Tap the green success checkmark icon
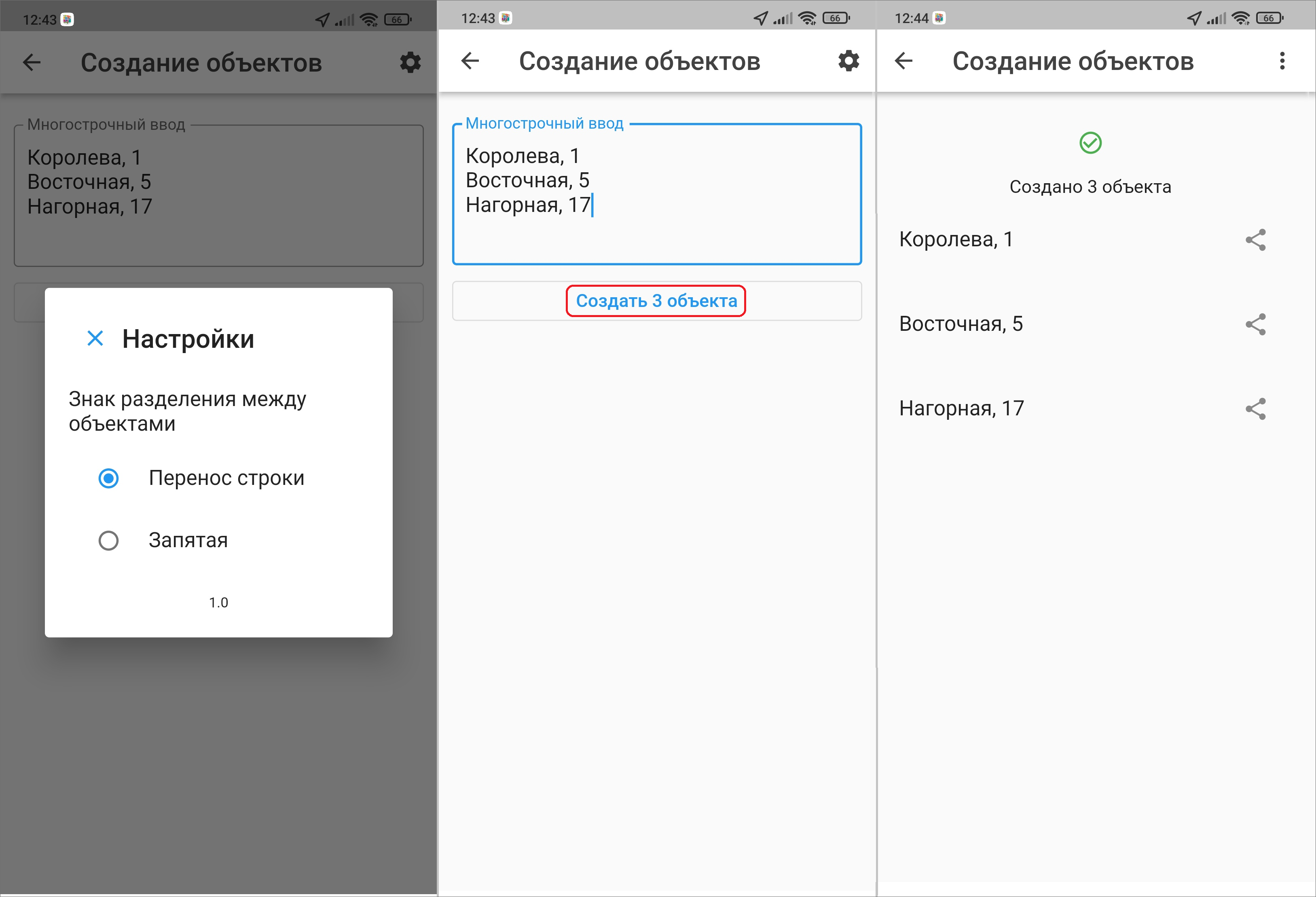 1090,143
